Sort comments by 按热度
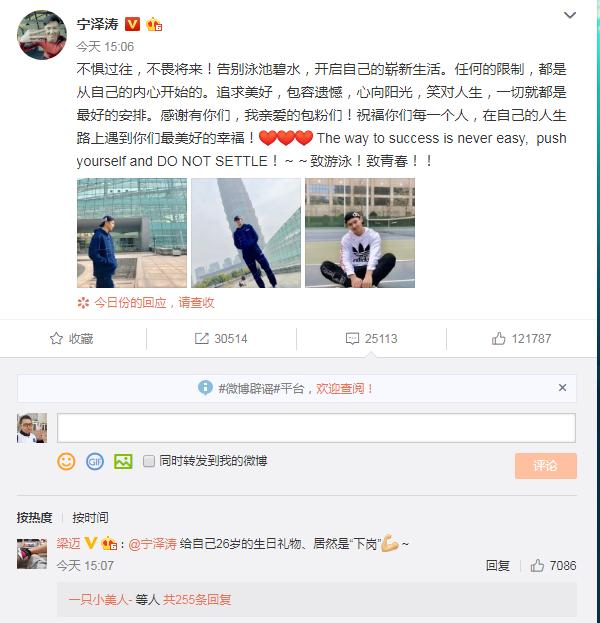This screenshot has height=623, width=600. tap(35, 517)
